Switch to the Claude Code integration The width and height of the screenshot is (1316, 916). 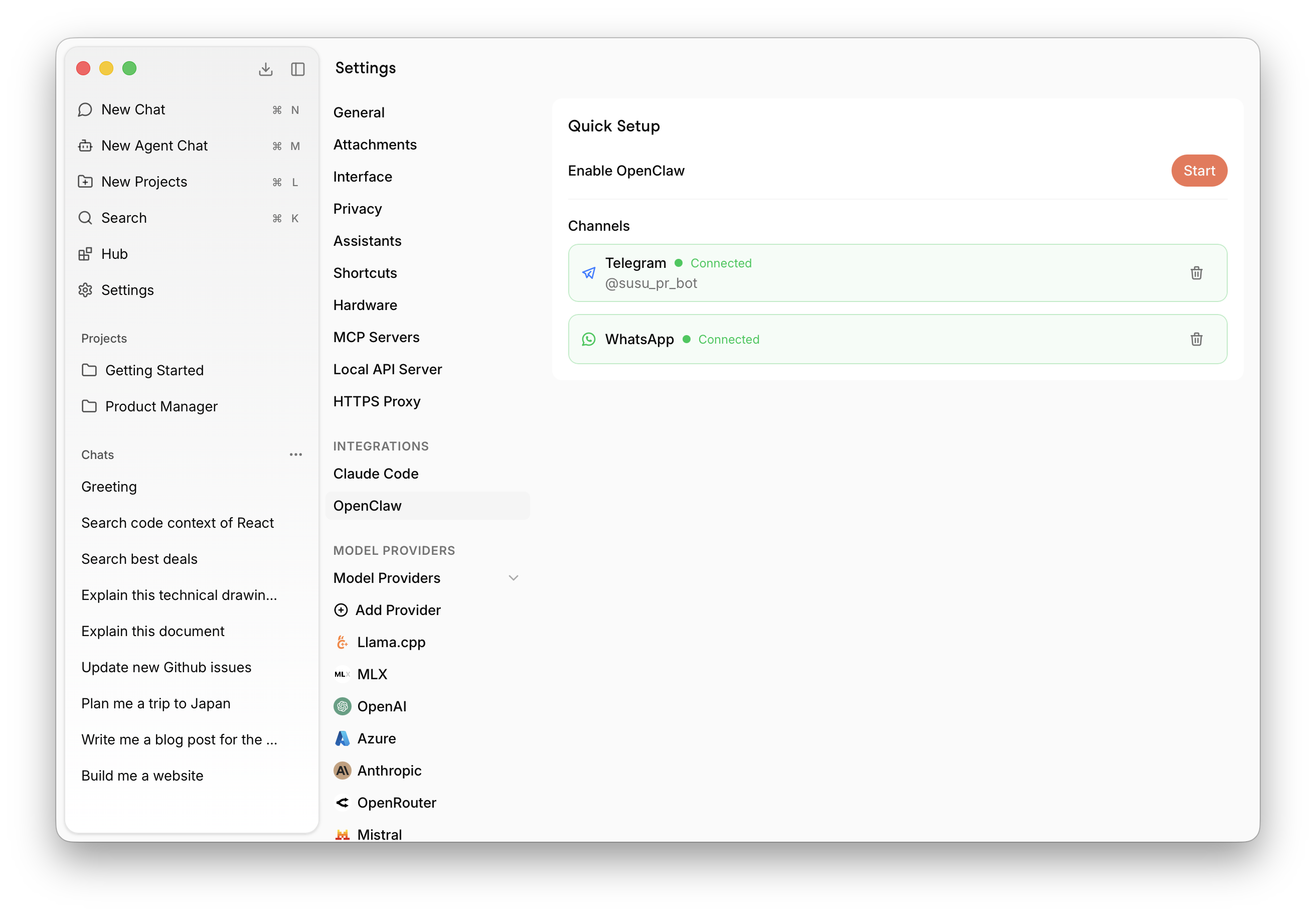pos(376,474)
